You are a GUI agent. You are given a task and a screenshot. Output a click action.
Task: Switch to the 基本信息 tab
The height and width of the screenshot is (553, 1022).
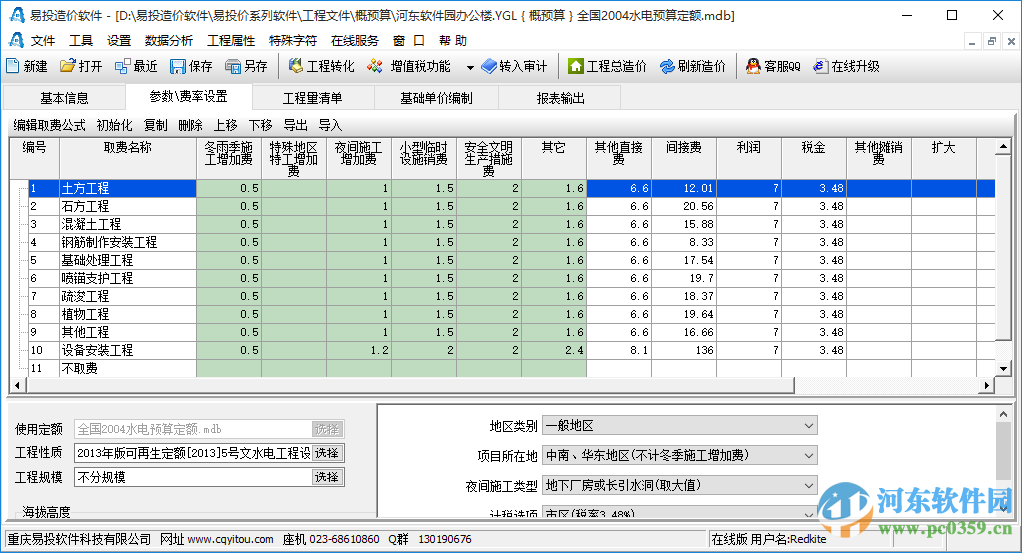64,98
